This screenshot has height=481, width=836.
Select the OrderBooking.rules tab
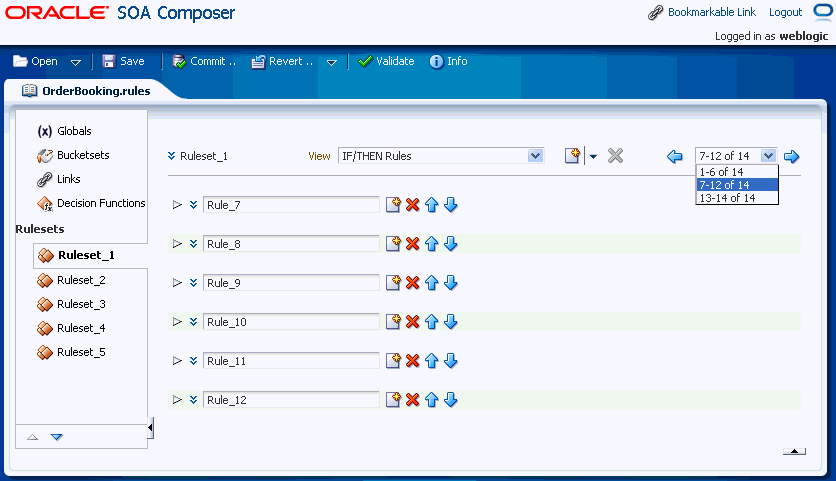[86, 91]
